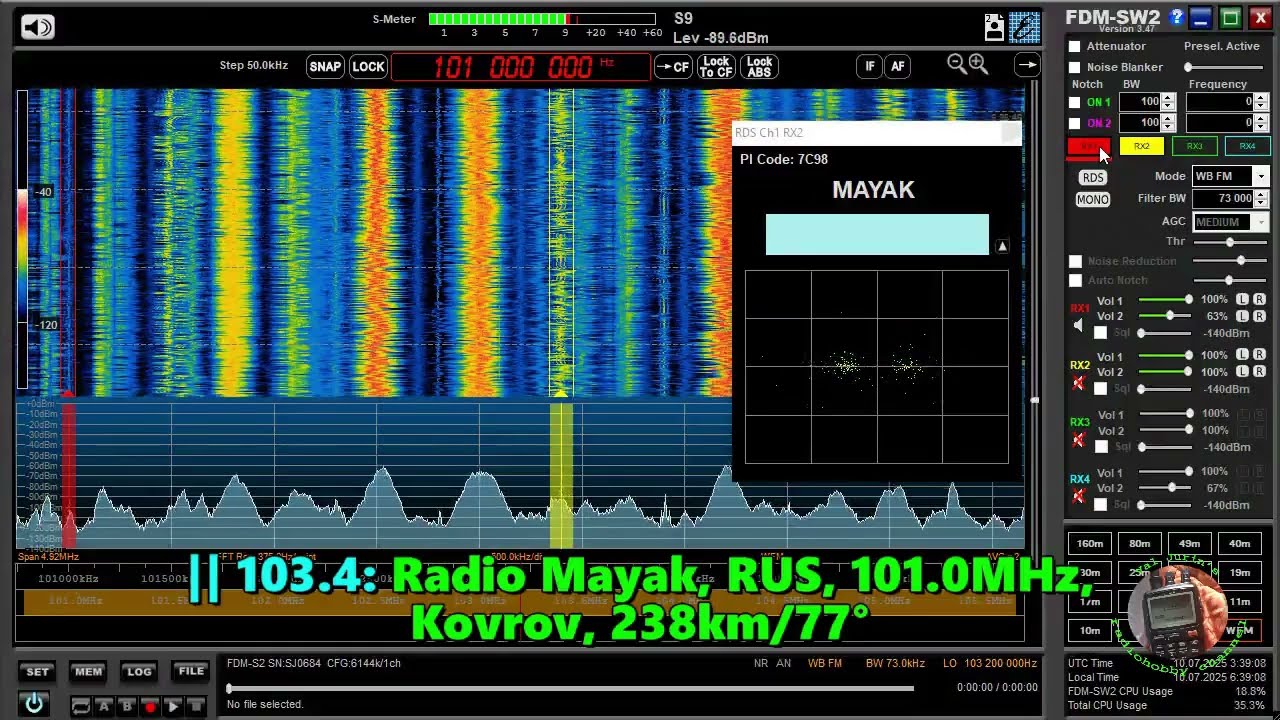Viewport: 1280px width, 720px height.
Task: Toggle RX1 Vol 1 left channel
Action: [x=1242, y=300]
